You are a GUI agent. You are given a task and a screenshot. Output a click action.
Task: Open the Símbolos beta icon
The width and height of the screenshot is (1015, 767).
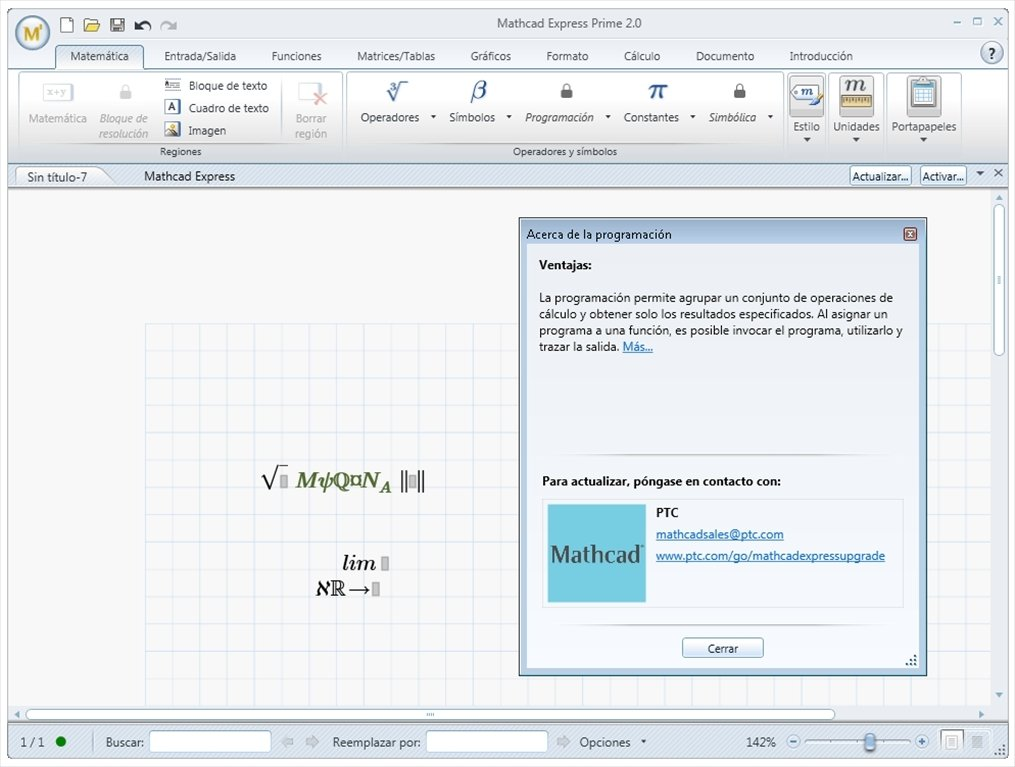[x=478, y=91]
